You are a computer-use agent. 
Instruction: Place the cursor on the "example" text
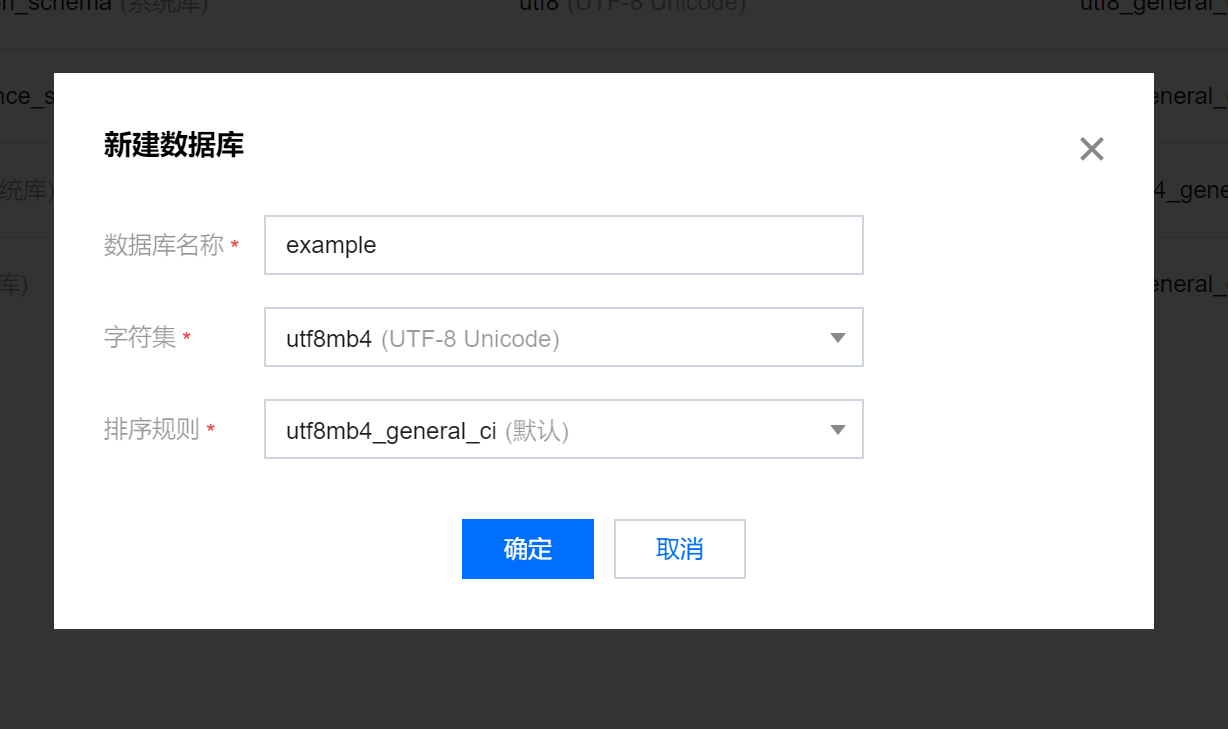pos(331,245)
